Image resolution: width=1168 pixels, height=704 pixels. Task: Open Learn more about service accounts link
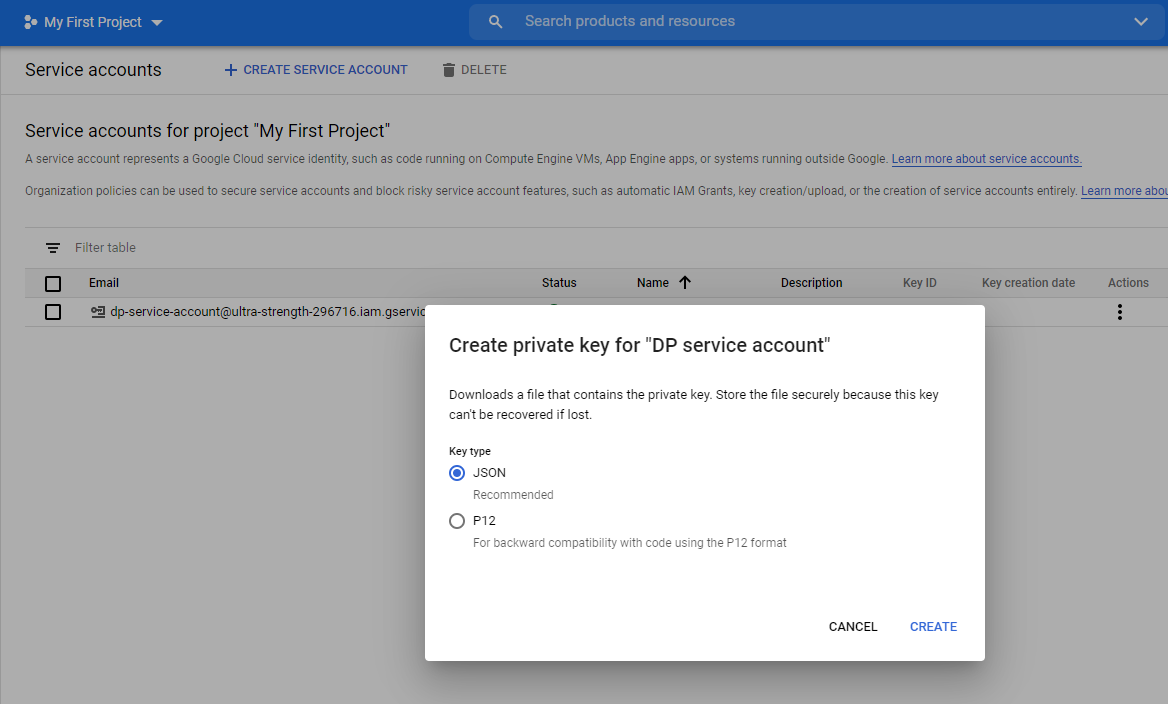click(x=986, y=159)
